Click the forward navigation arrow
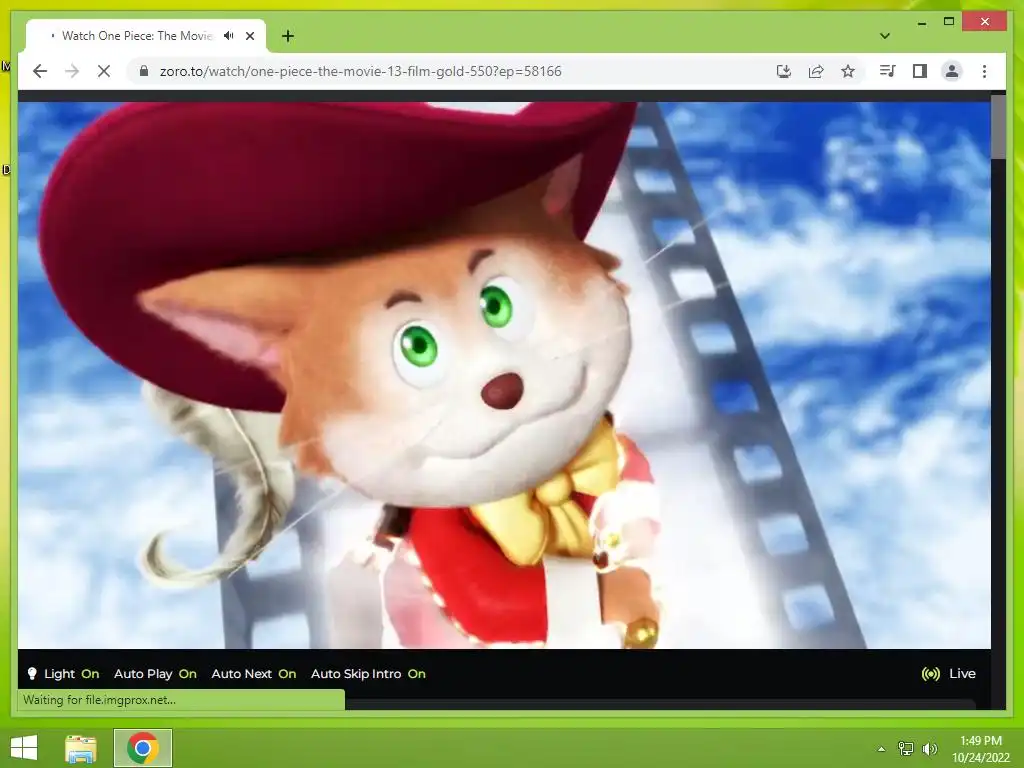Viewport: 1024px width, 768px height. pyautogui.click(x=72, y=71)
